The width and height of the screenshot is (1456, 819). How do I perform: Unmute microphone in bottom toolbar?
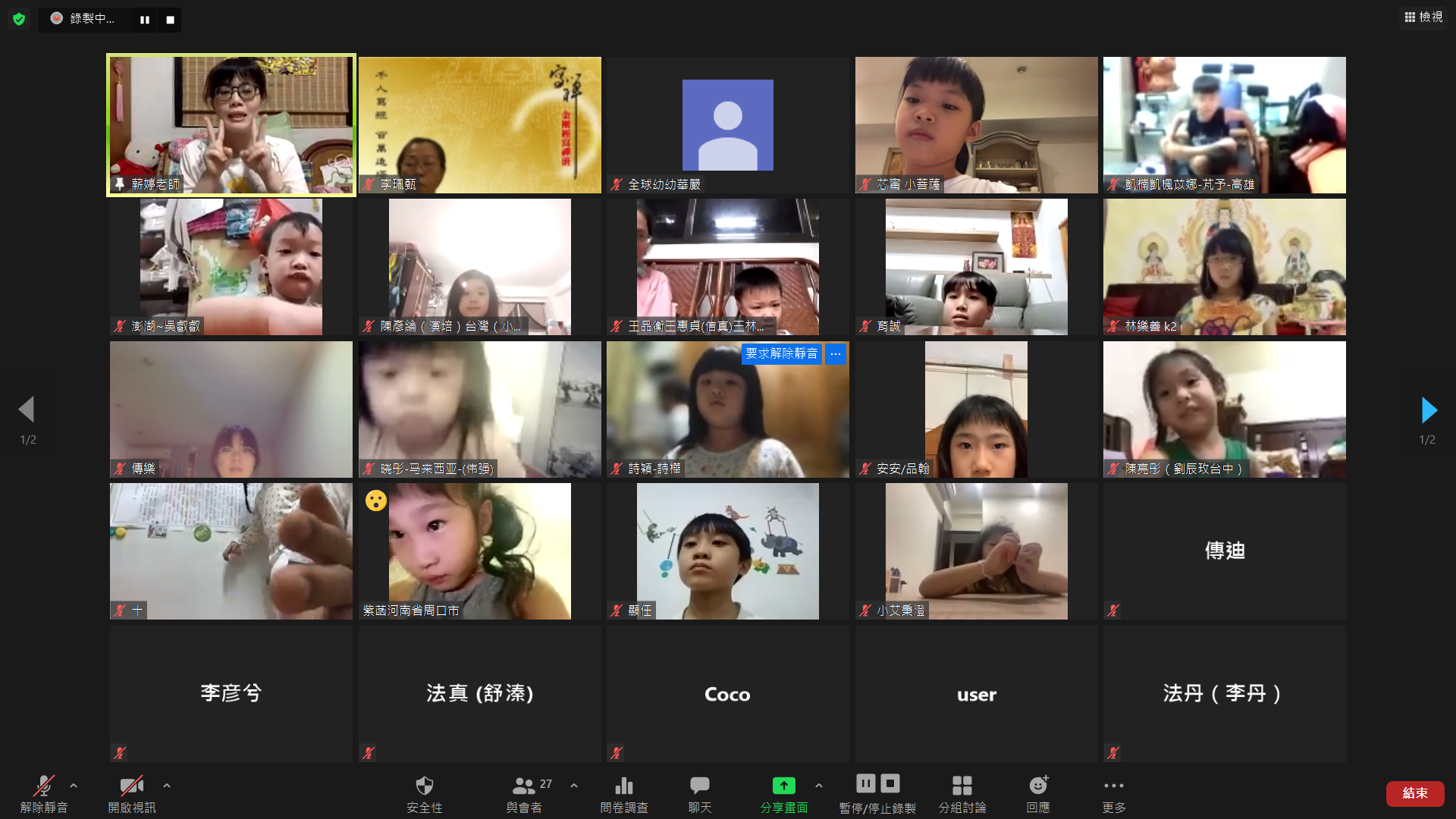tap(44, 786)
